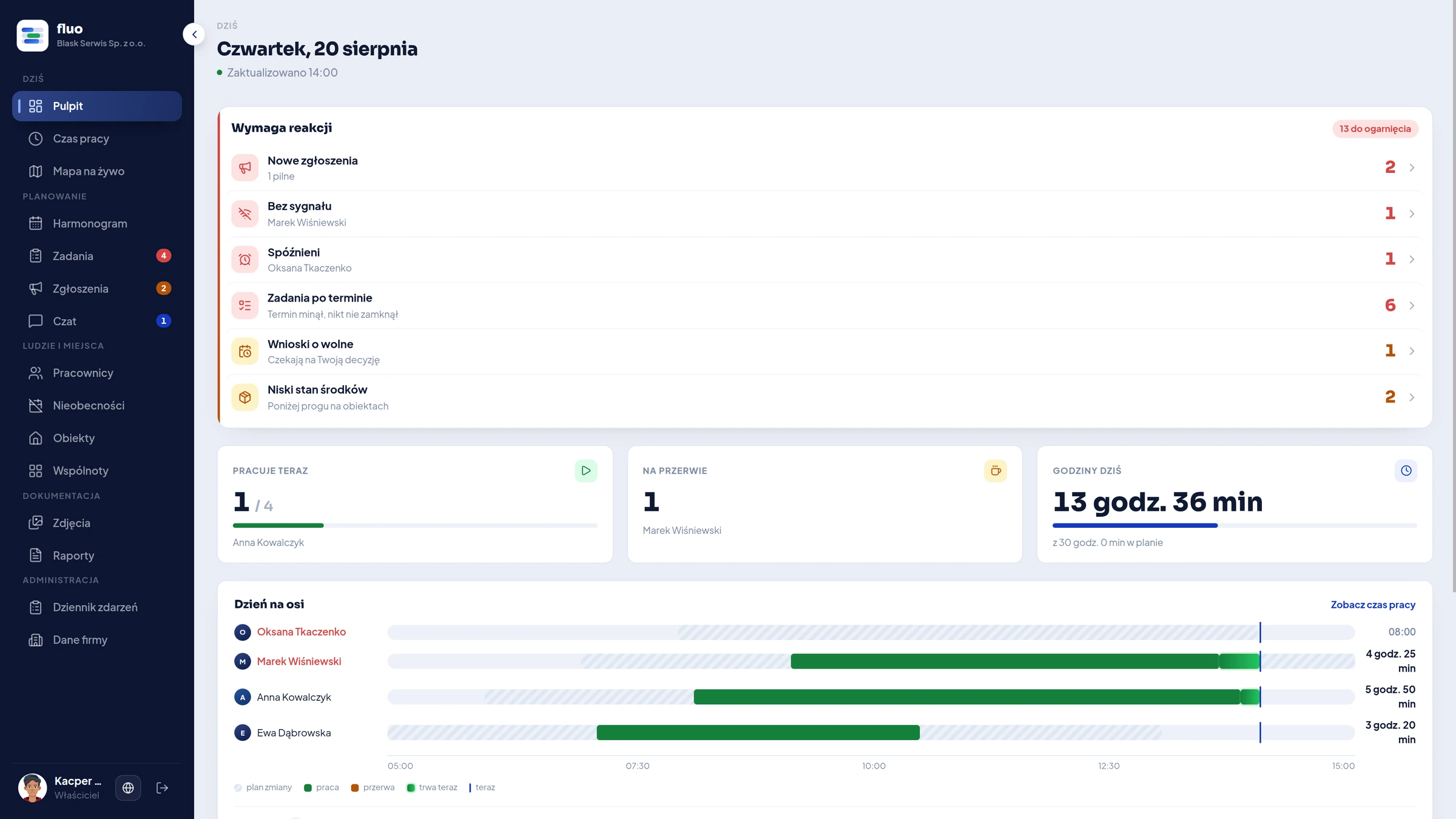Expand Wnioski o wolne row chevron
1456x819 pixels.
[x=1412, y=351]
